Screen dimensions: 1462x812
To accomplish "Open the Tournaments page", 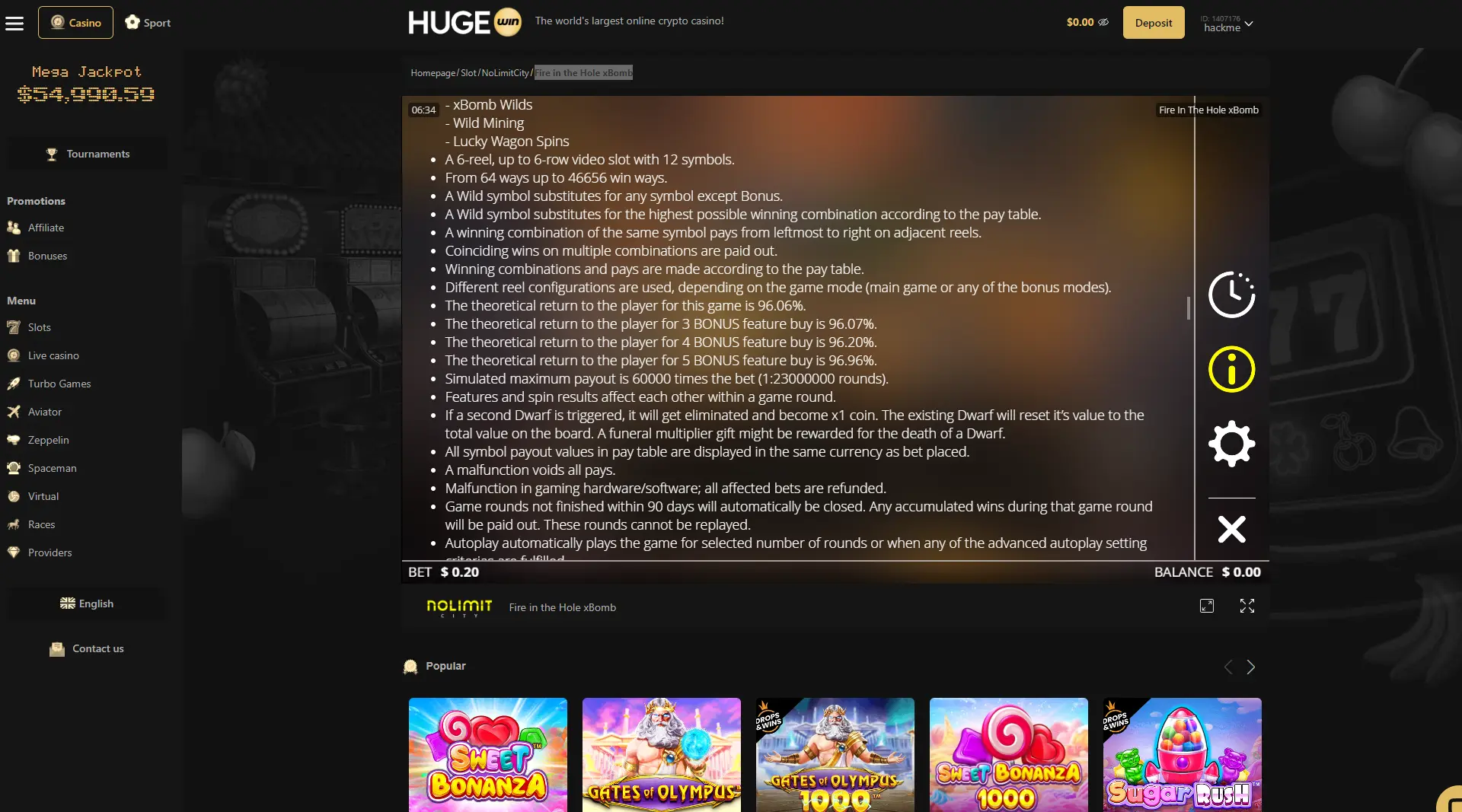I will coord(87,154).
